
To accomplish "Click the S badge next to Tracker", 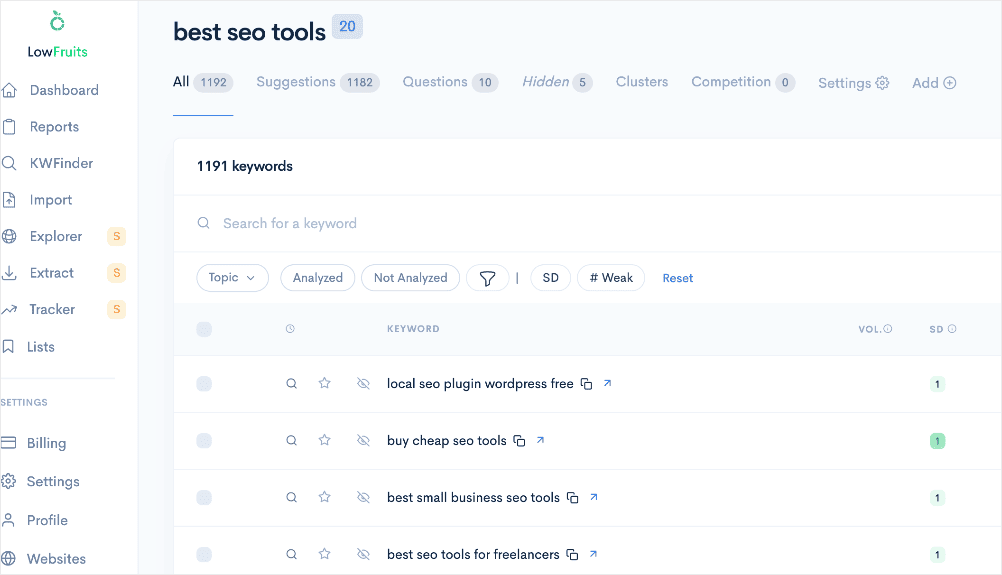I will pos(116,309).
